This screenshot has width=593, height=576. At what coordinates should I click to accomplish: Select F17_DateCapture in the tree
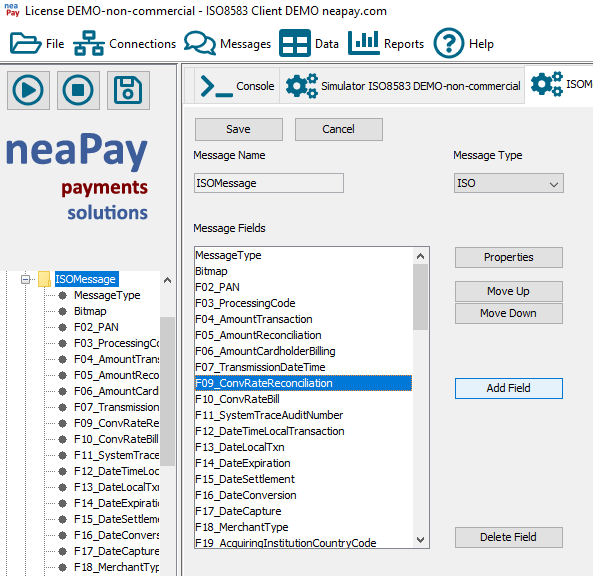[116, 551]
